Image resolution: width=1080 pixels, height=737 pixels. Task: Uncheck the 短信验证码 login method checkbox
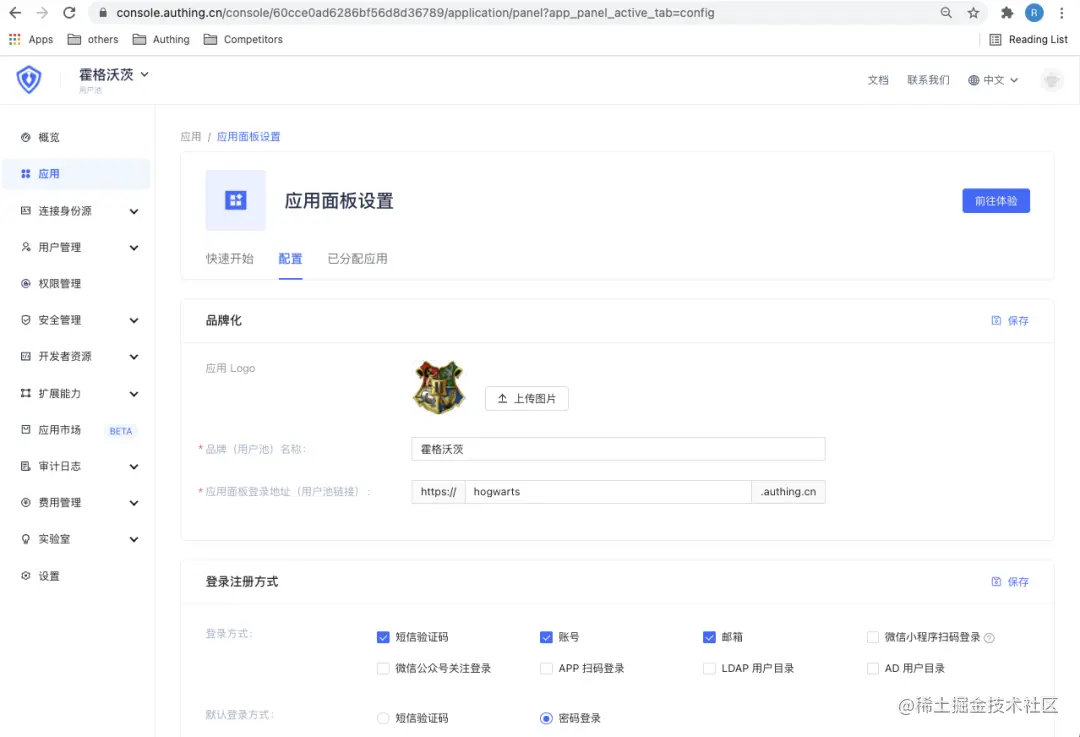point(383,637)
